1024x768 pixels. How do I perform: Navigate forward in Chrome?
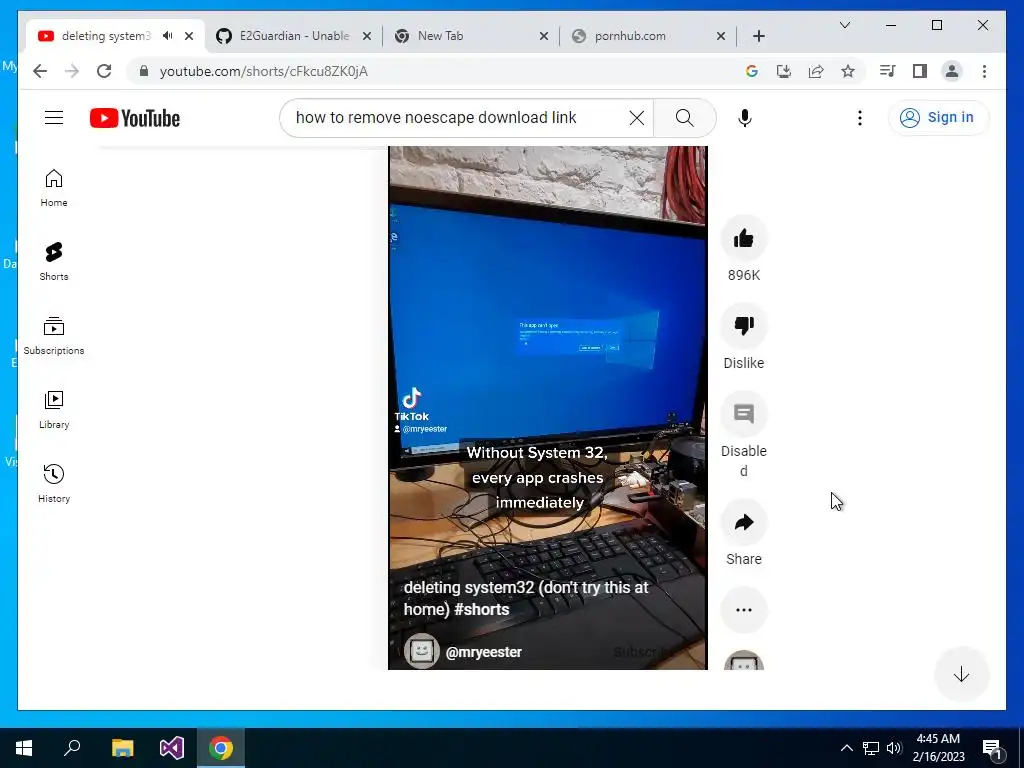(x=72, y=71)
